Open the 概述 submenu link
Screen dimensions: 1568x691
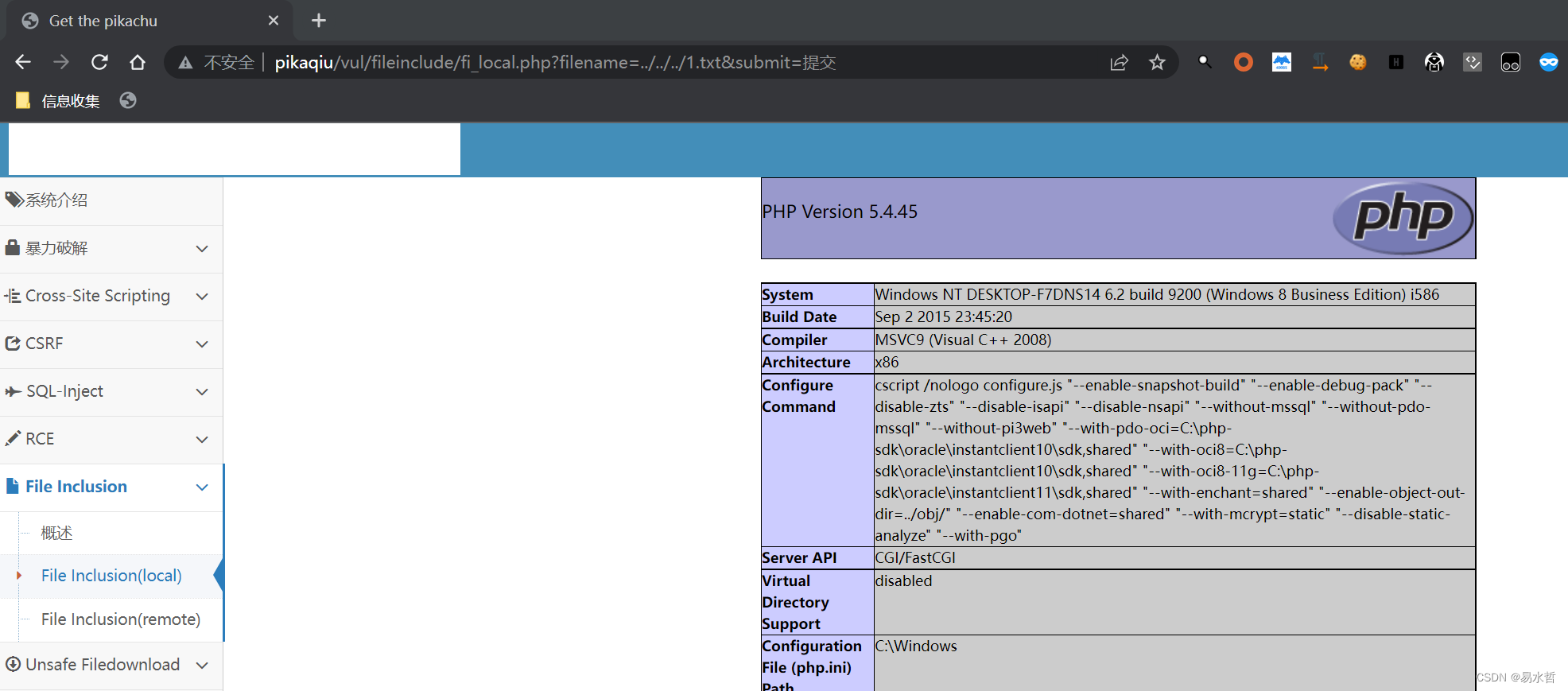(x=57, y=533)
